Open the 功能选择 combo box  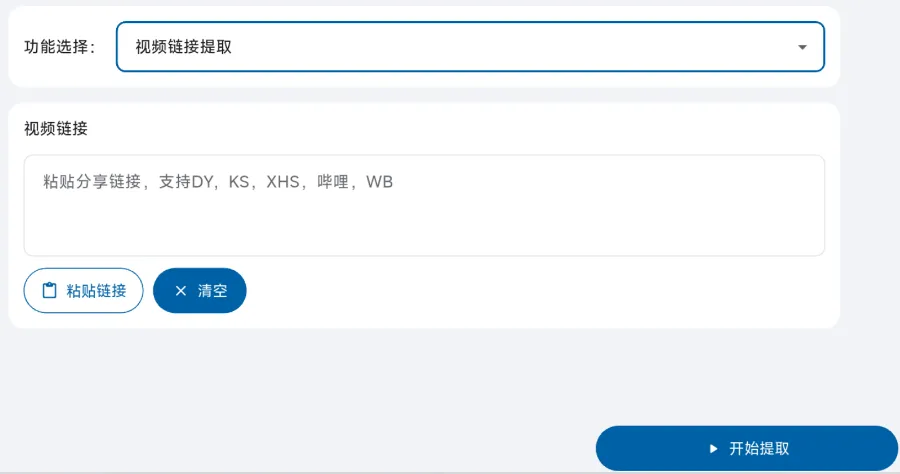coord(470,46)
